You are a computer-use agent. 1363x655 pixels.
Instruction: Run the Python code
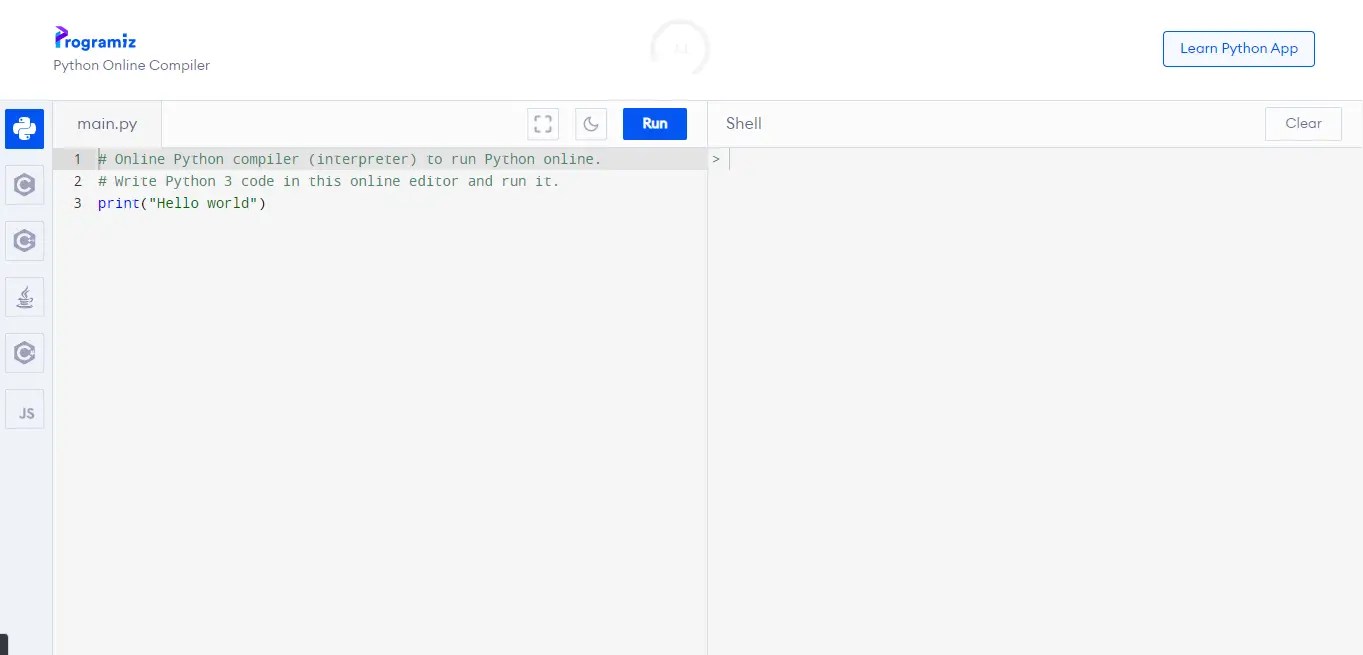coord(655,124)
